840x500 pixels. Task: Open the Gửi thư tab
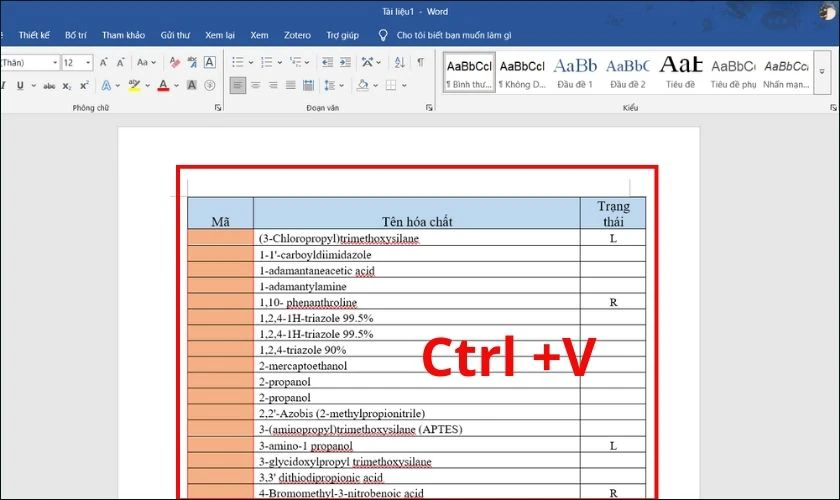click(x=175, y=35)
